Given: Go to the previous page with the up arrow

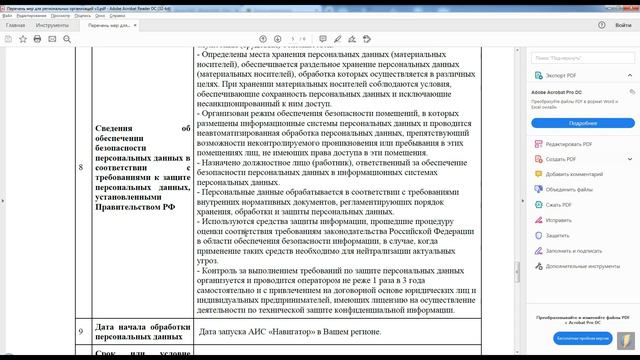Looking at the screenshot, I should 263,39.
